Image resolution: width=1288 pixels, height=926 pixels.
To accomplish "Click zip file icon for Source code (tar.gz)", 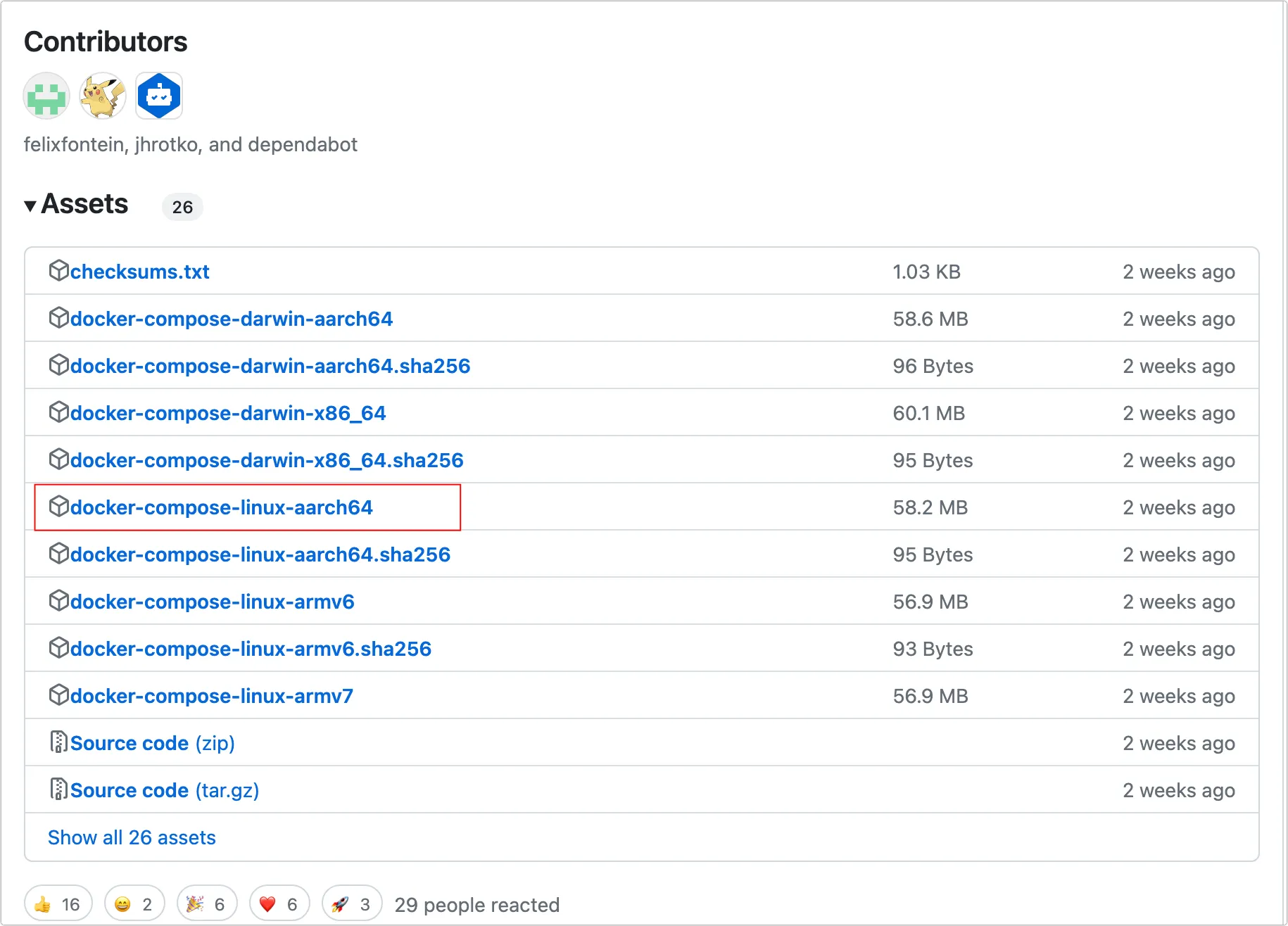I will 58,789.
